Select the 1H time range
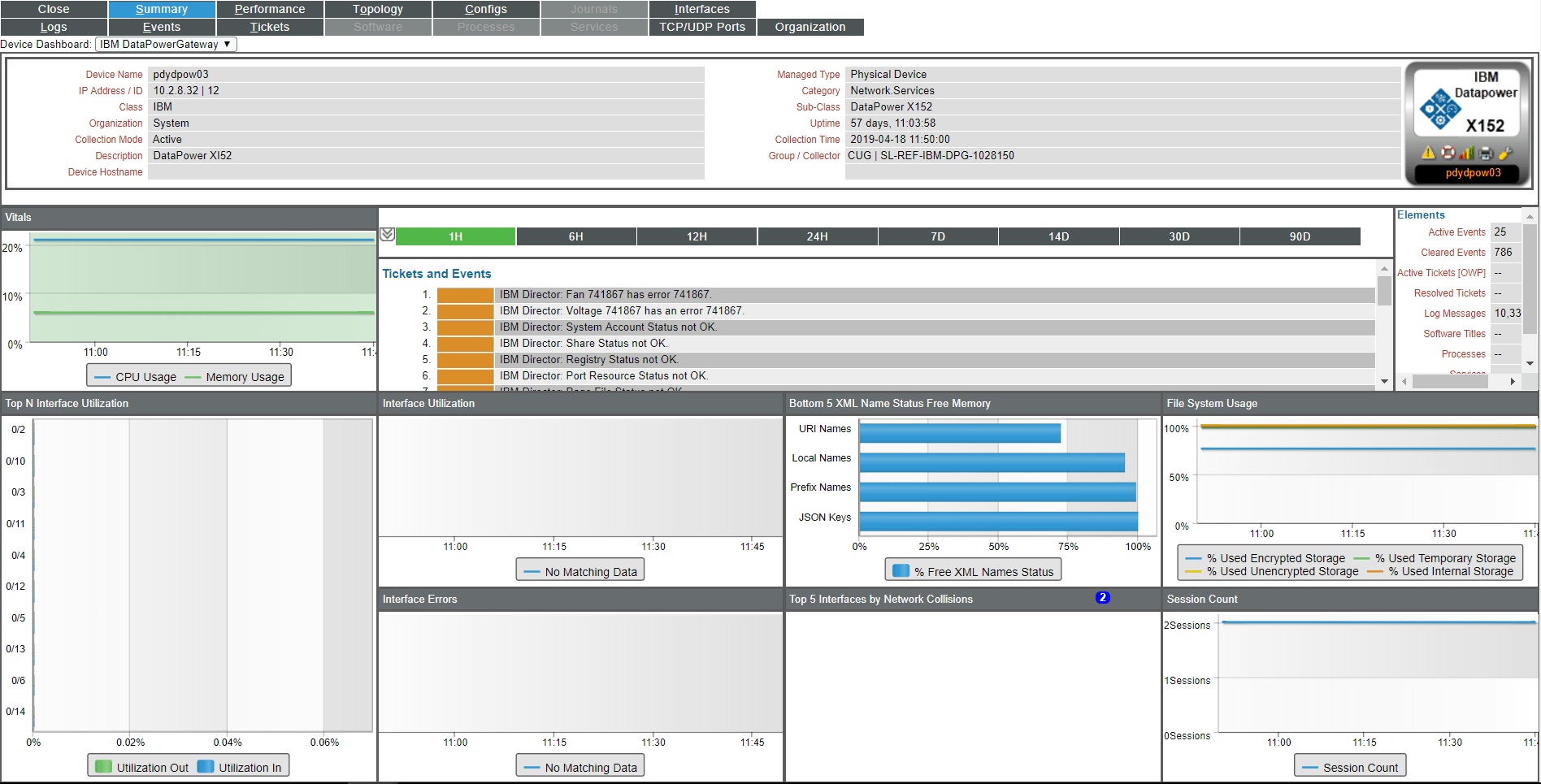This screenshot has height=784, width=1541. point(456,236)
